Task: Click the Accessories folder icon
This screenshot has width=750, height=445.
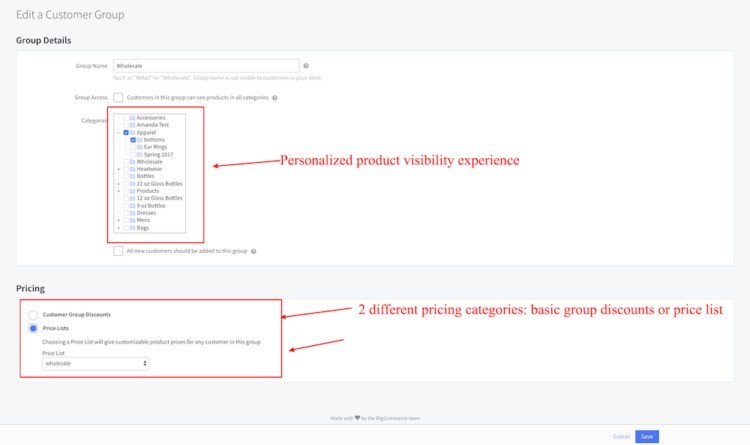Action: tap(132, 118)
